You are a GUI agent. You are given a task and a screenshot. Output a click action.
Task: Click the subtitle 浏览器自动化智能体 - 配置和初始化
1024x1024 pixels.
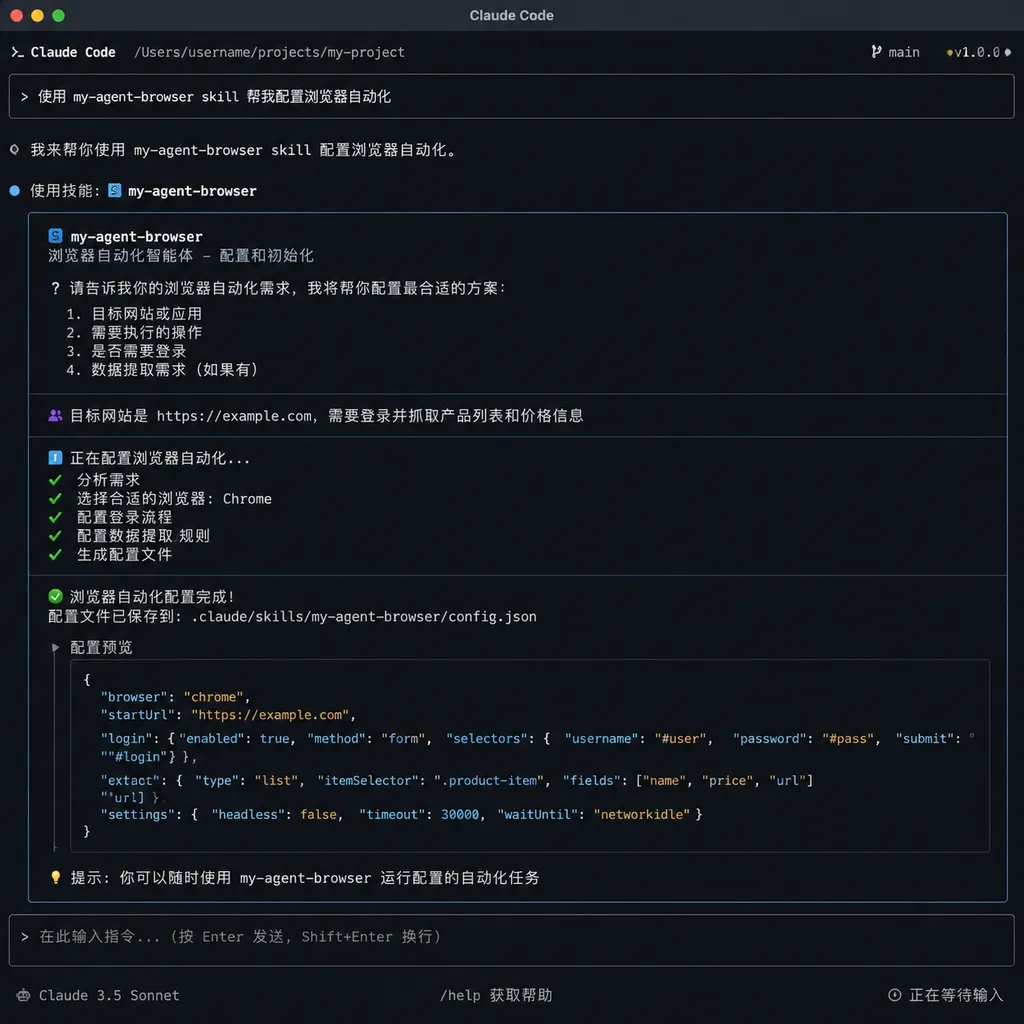[181, 255]
